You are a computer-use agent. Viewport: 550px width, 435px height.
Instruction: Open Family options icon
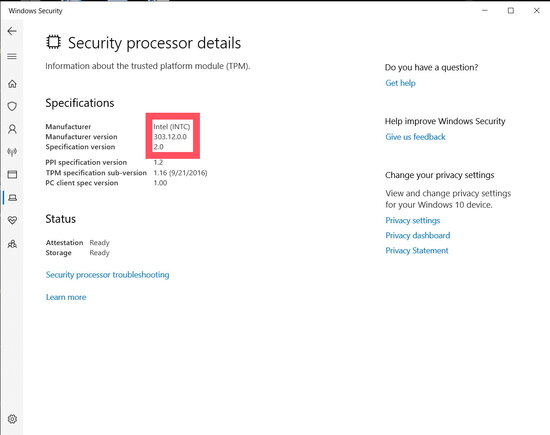click(x=12, y=243)
